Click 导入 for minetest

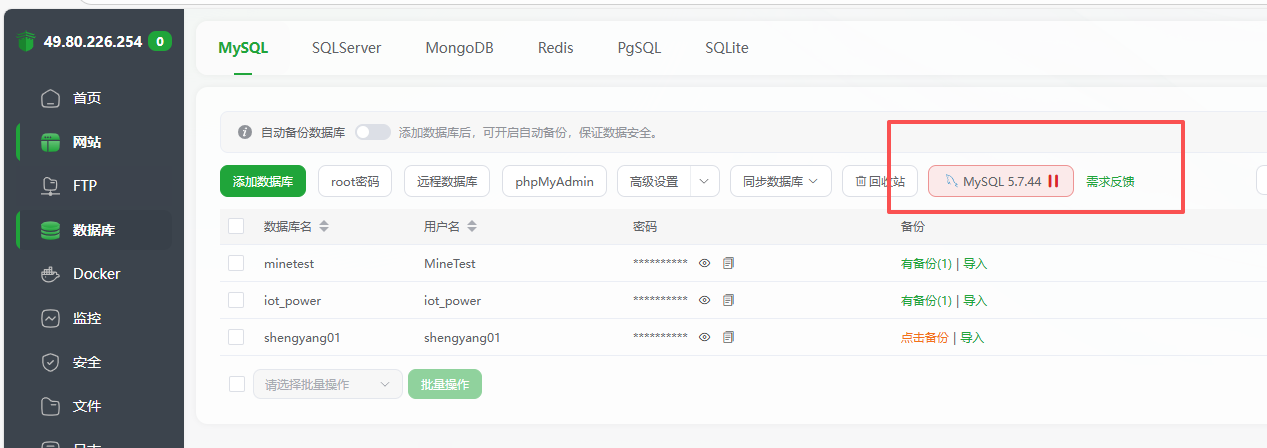[975, 264]
